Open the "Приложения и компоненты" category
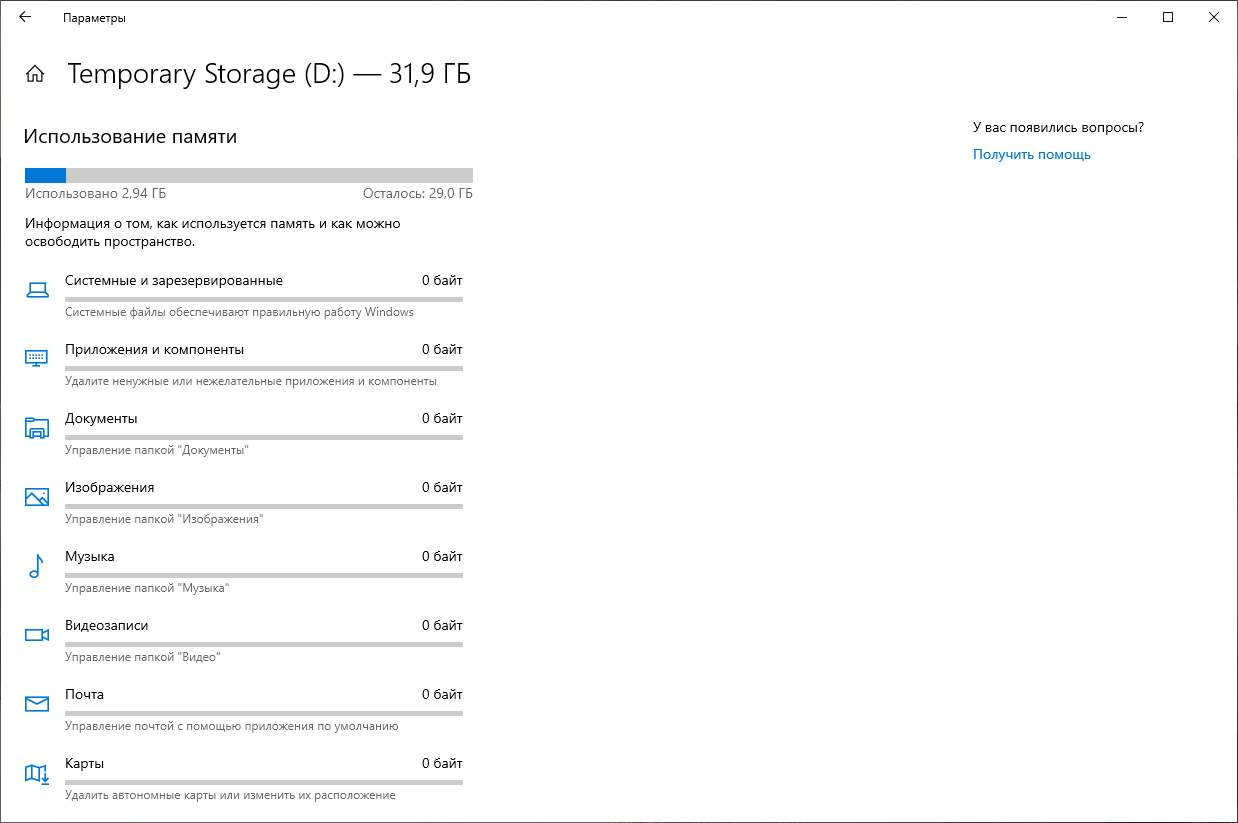The image size is (1238, 823). point(155,350)
